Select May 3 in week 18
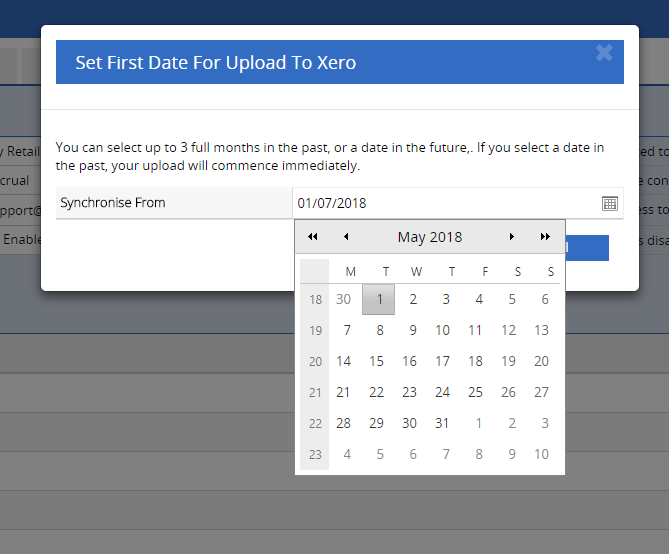Image resolution: width=669 pixels, height=554 pixels. (444, 299)
